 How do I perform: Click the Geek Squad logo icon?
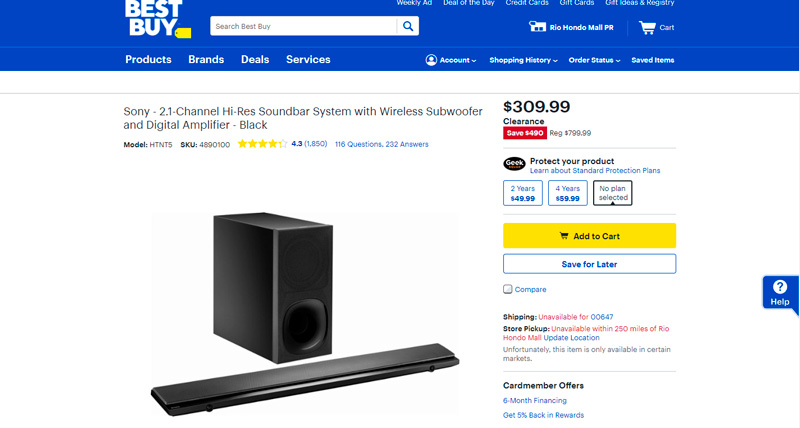(514, 165)
